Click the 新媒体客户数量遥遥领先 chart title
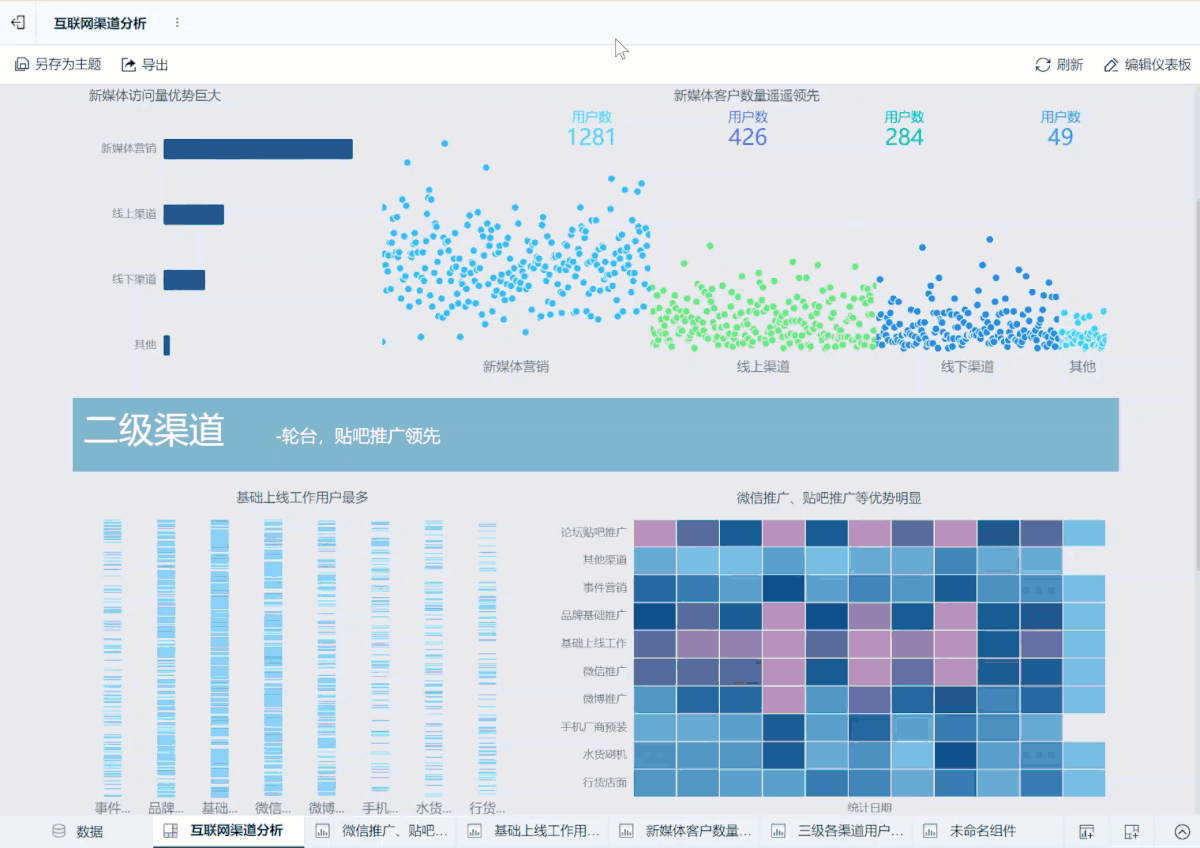This screenshot has width=1200, height=848. [x=747, y=96]
